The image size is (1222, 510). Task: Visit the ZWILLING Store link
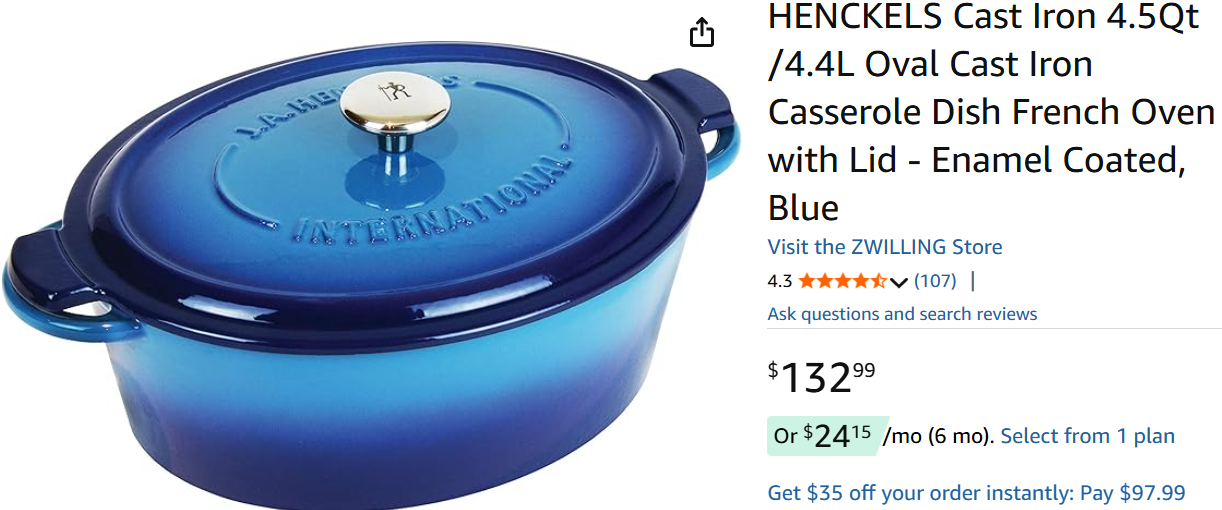pos(885,247)
